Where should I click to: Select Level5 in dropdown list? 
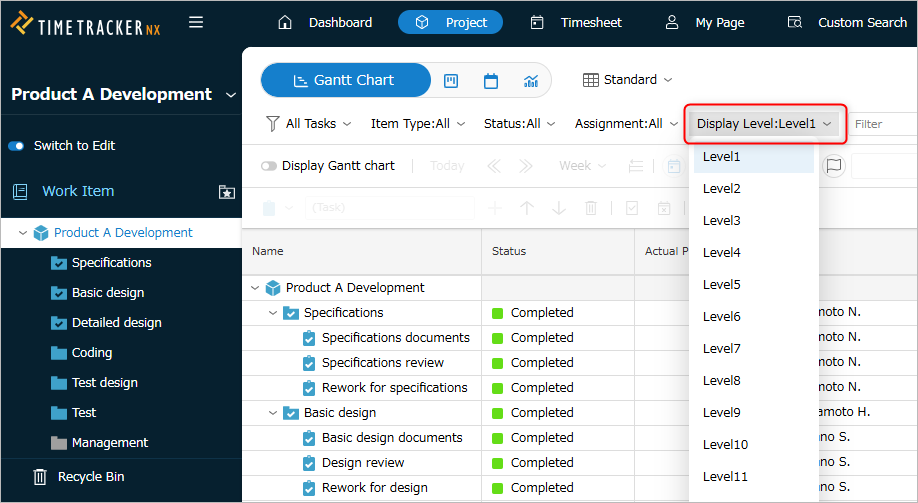pyautogui.click(x=754, y=285)
